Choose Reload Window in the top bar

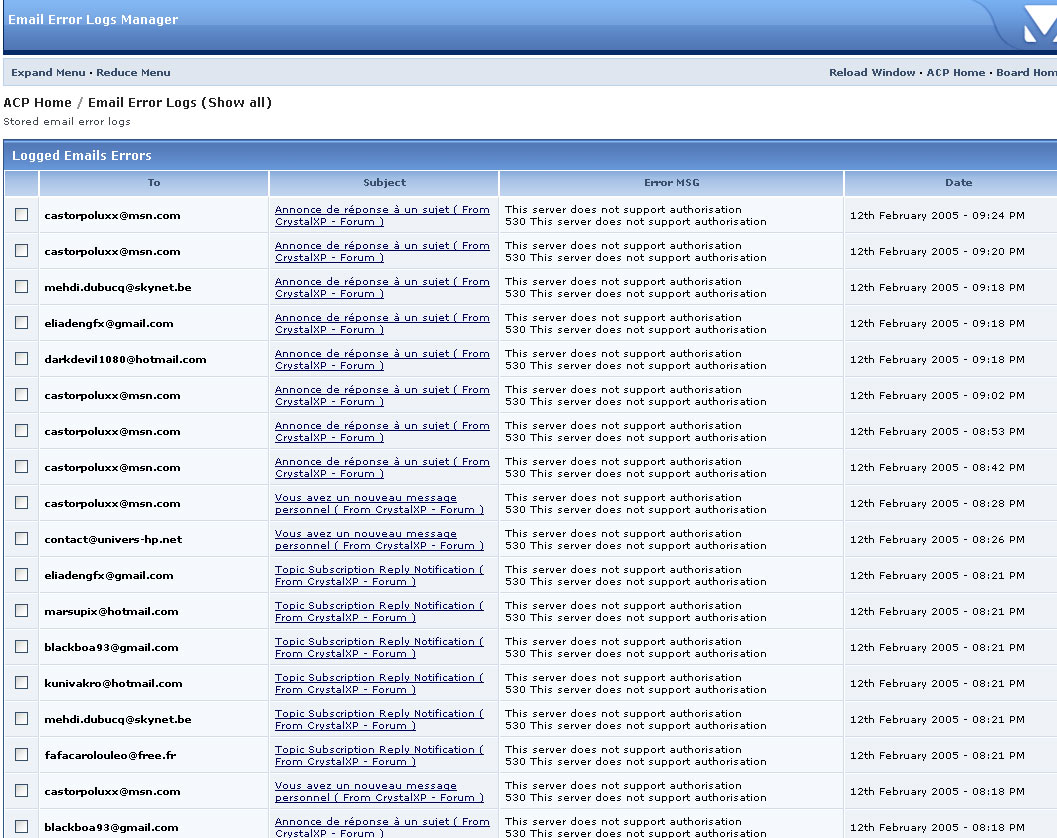(x=872, y=72)
